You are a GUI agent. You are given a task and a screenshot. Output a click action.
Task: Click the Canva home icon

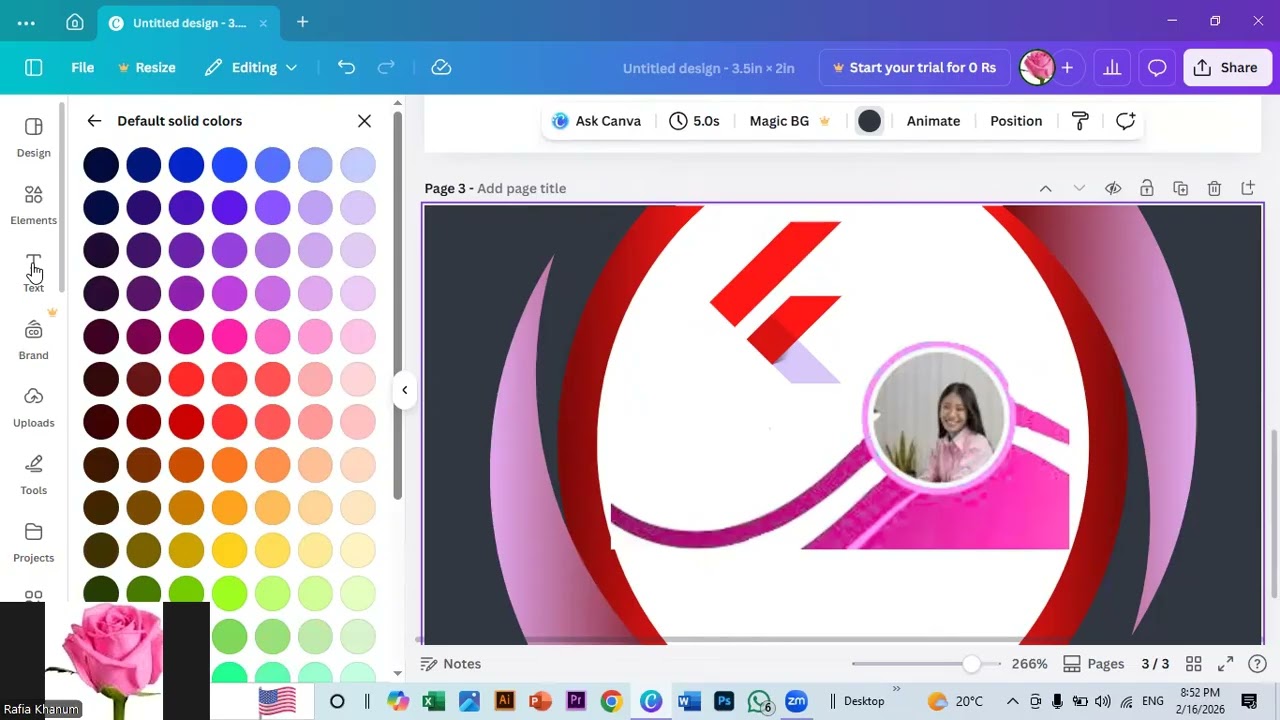(x=75, y=22)
